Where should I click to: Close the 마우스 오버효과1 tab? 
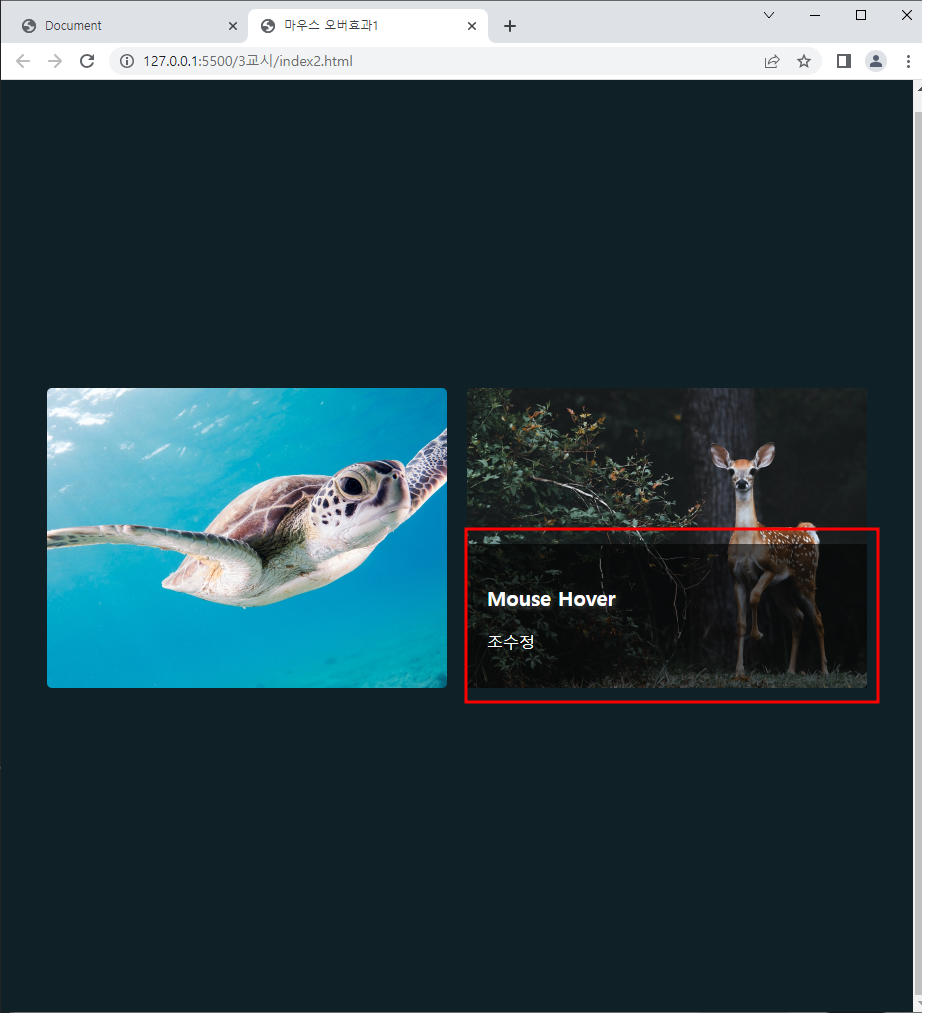click(x=472, y=26)
